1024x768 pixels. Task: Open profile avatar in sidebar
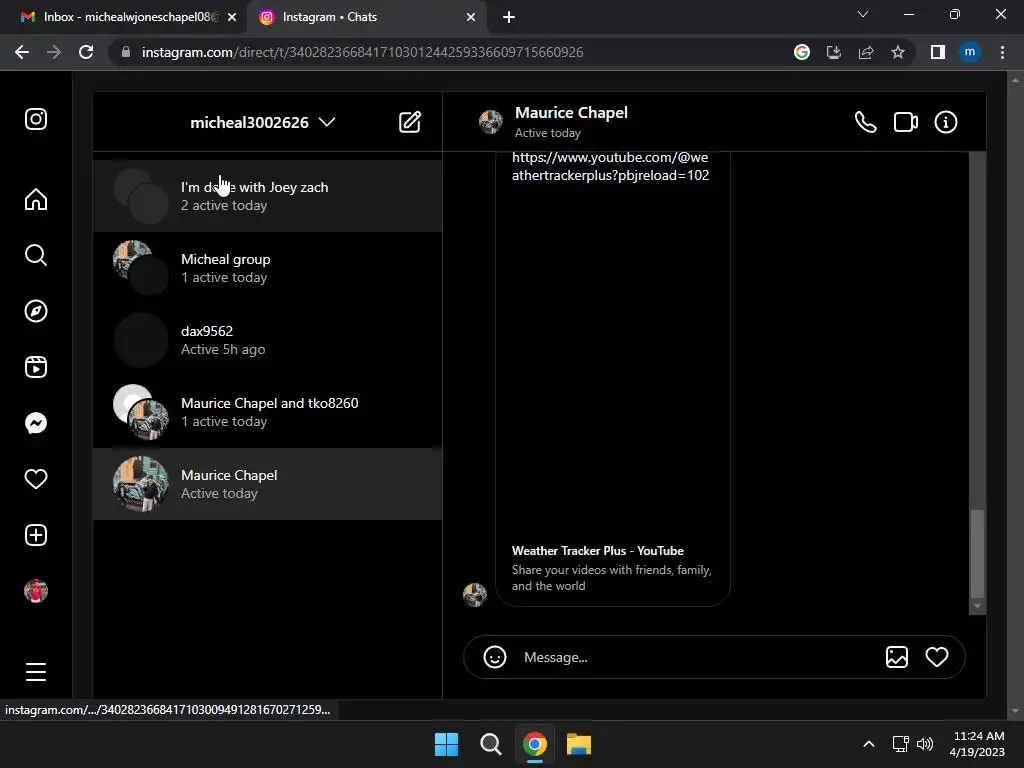click(x=36, y=591)
